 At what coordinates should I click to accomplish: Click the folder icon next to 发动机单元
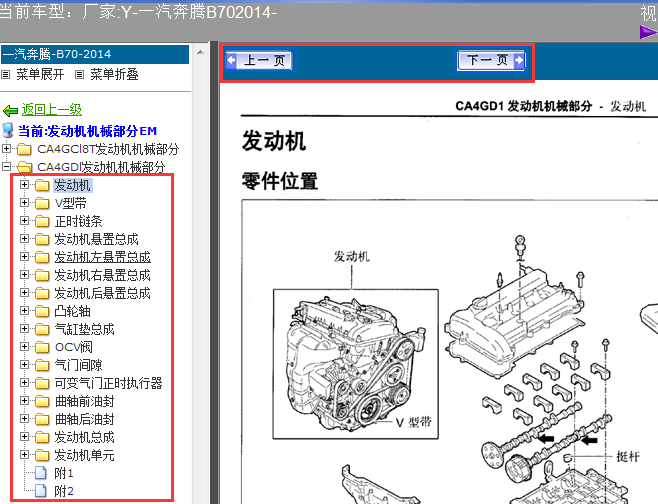[x=42, y=456]
